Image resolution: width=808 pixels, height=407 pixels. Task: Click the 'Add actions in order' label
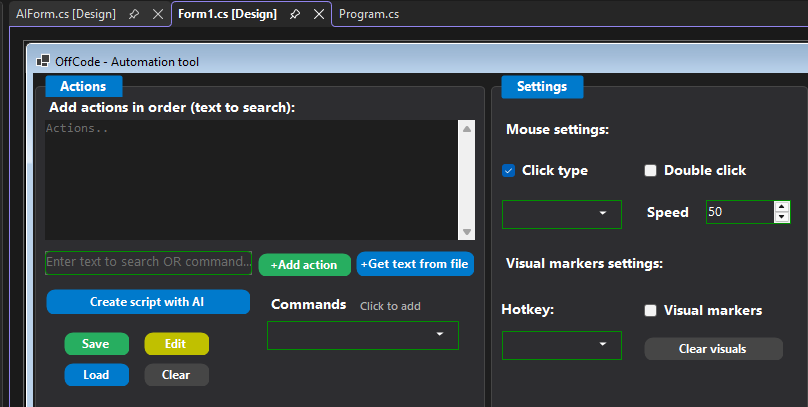[x=172, y=108]
